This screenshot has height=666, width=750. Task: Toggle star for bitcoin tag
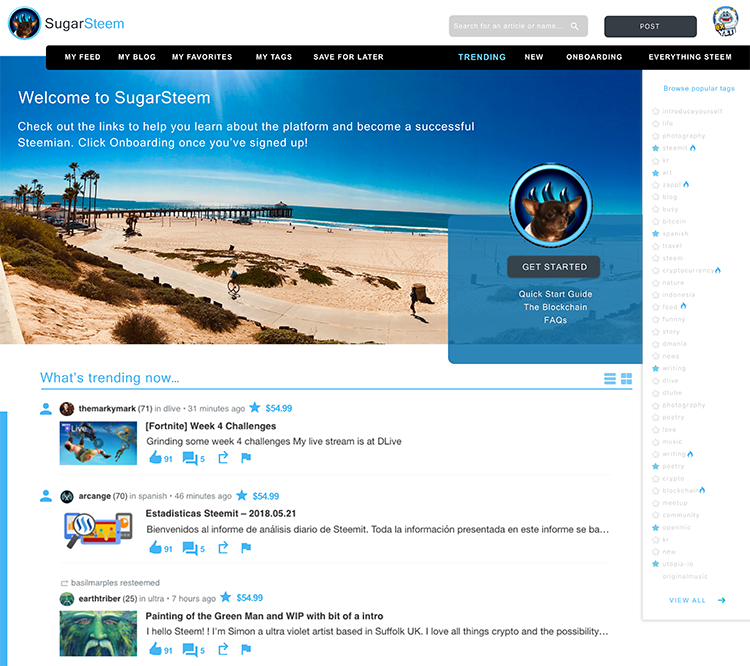656,222
